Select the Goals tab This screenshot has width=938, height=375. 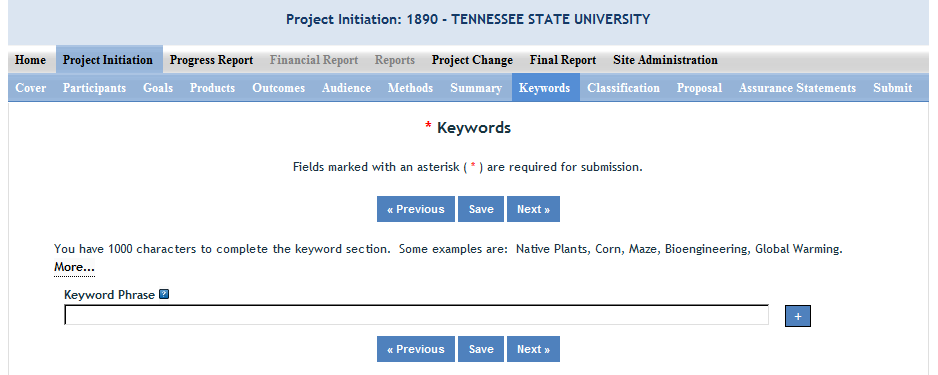coord(158,88)
